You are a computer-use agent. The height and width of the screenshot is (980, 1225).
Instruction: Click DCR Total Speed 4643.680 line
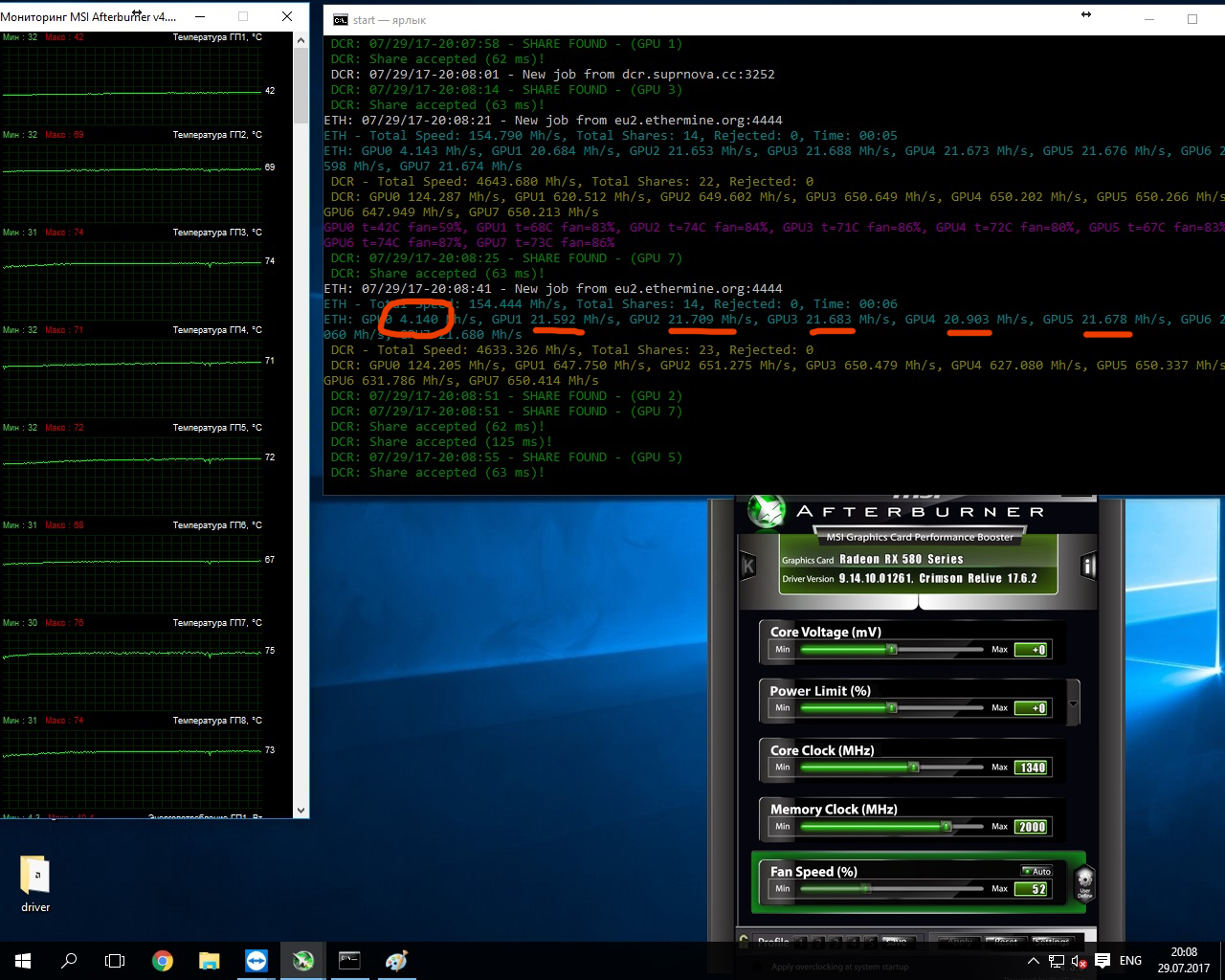coord(572,182)
